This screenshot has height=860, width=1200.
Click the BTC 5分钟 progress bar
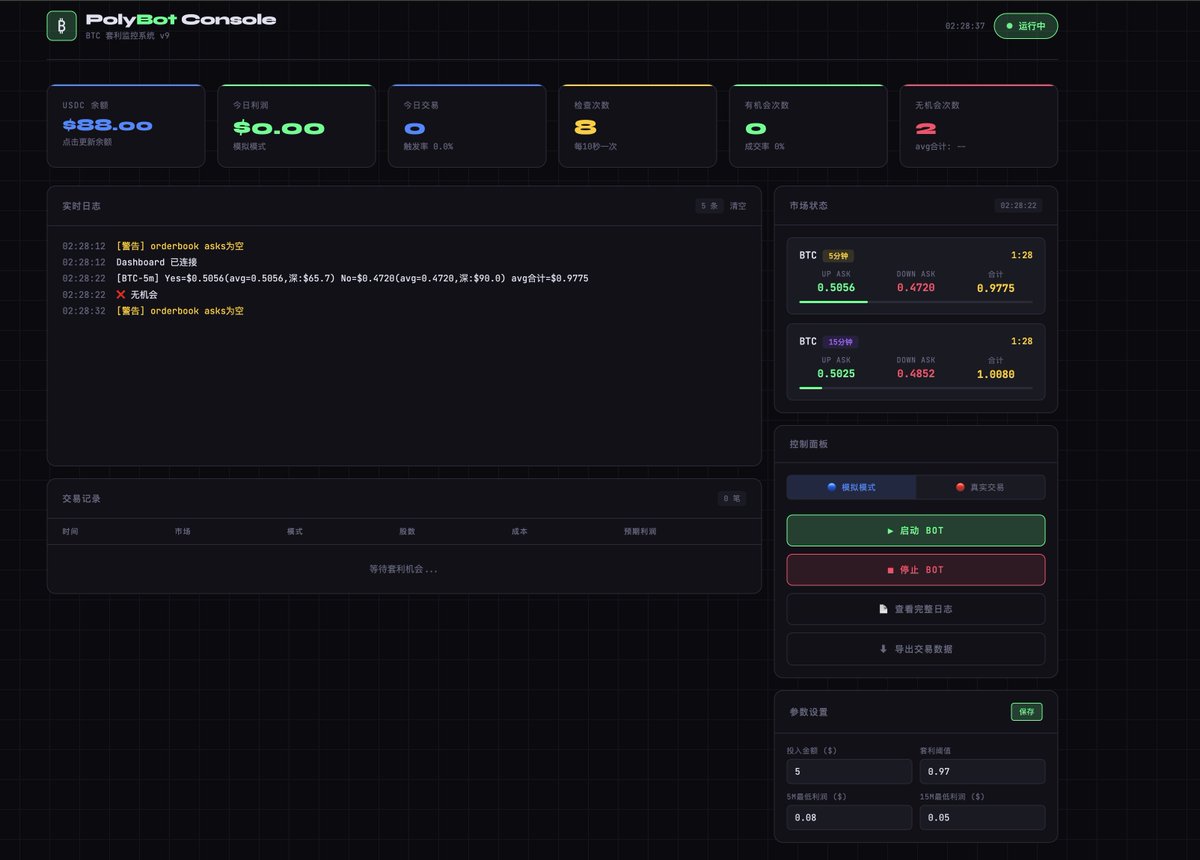(x=916, y=301)
